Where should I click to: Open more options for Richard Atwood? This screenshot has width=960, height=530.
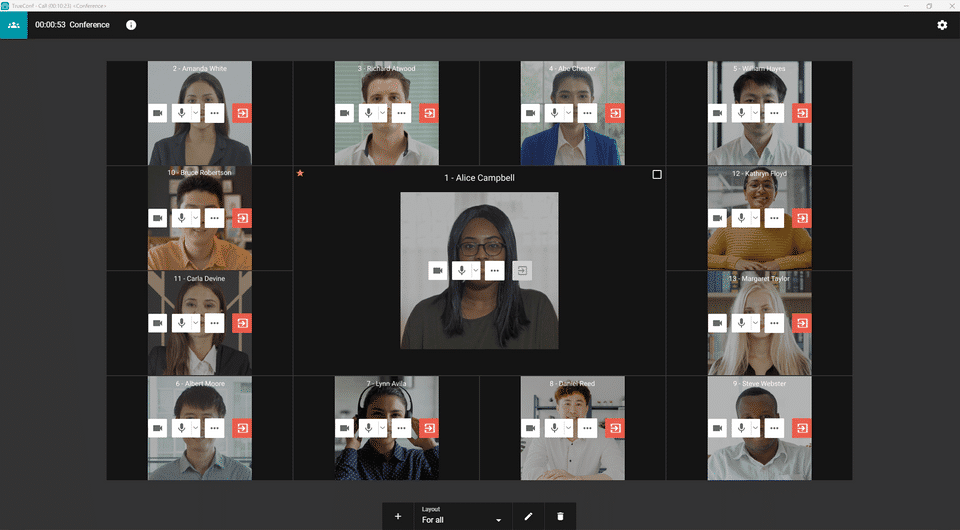click(x=401, y=113)
